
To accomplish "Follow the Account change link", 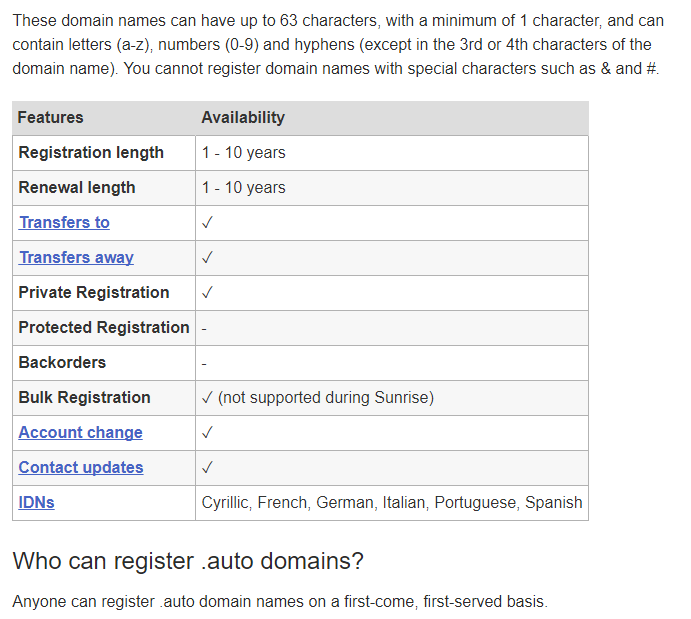I will [81, 432].
